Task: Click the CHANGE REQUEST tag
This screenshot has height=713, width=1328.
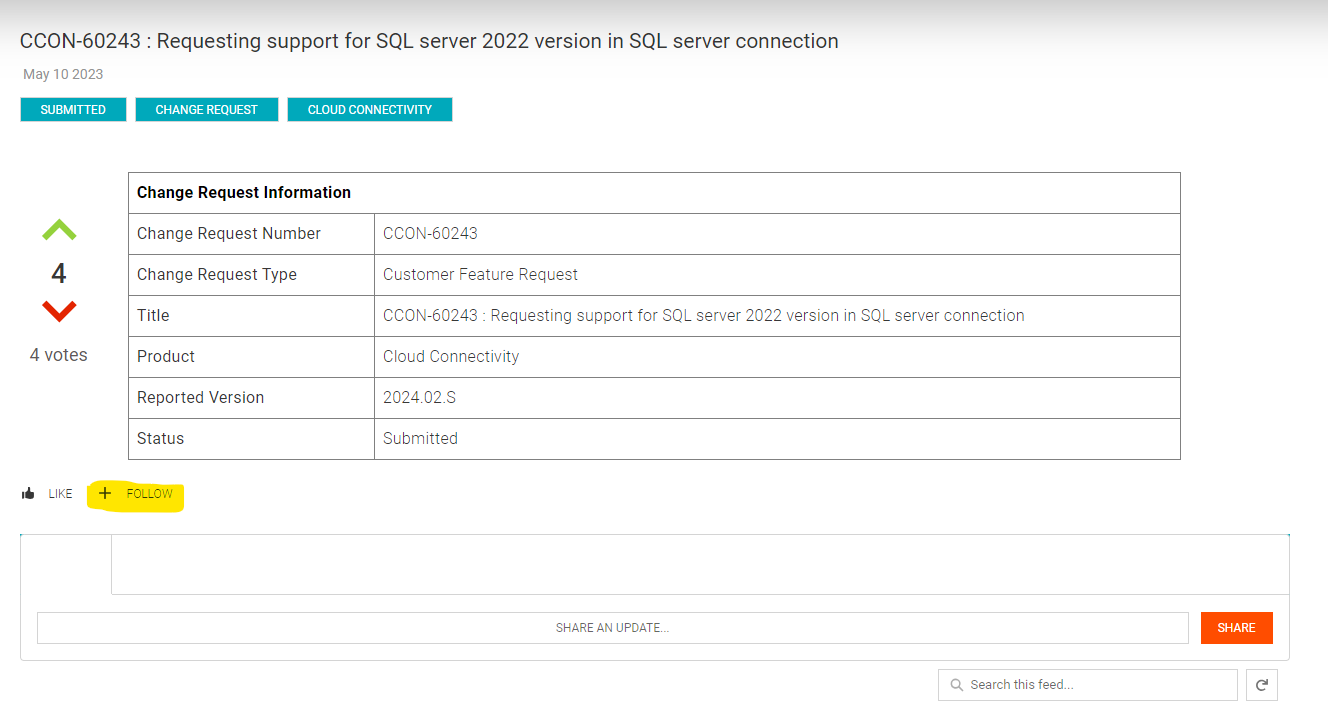Action: [207, 110]
